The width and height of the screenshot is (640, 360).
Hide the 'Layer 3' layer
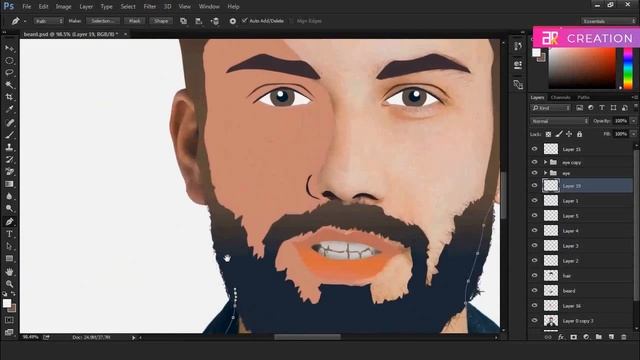pyautogui.click(x=534, y=245)
